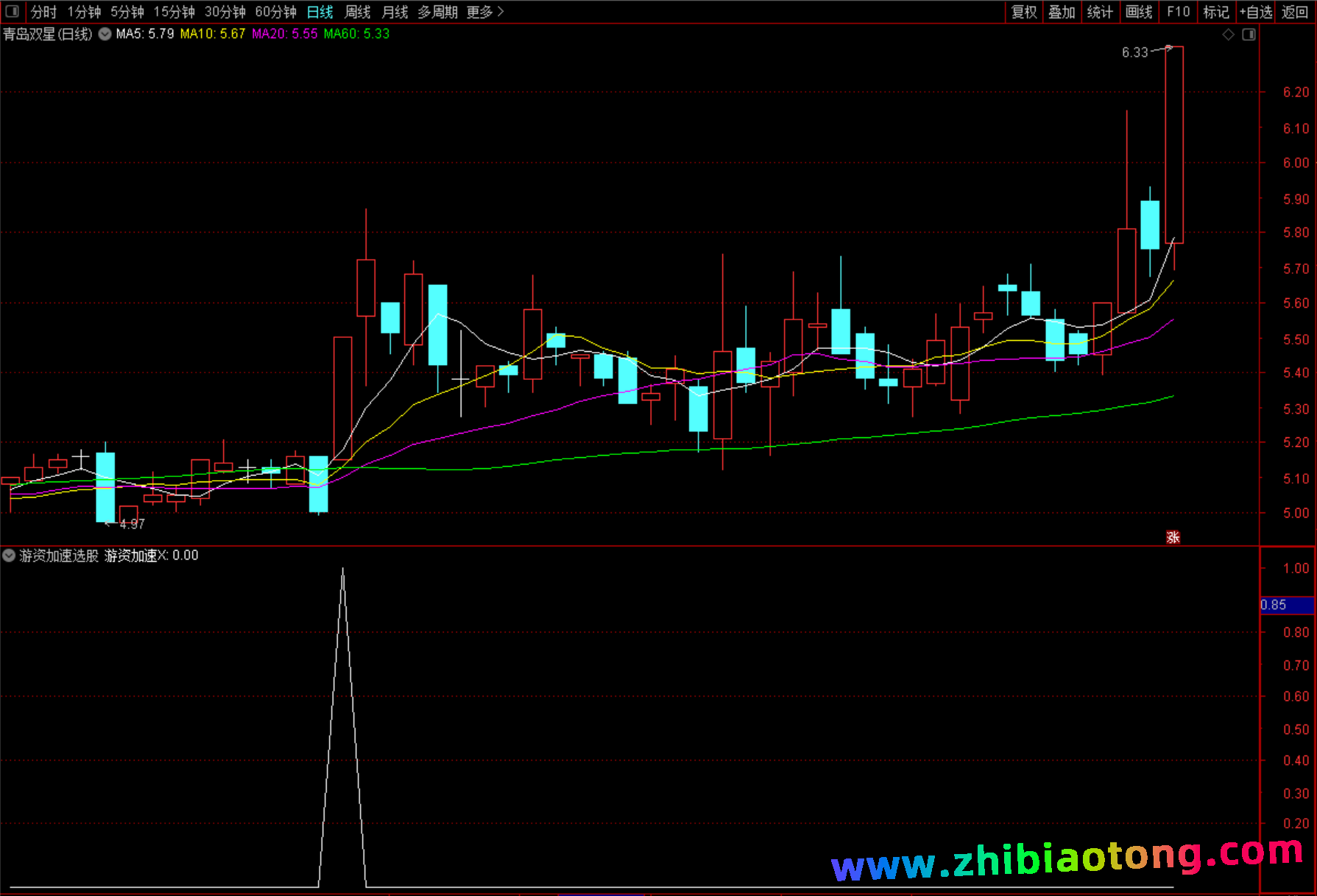Open the 统计 statistics tool
Screen dimensions: 1317x896
1100,12
